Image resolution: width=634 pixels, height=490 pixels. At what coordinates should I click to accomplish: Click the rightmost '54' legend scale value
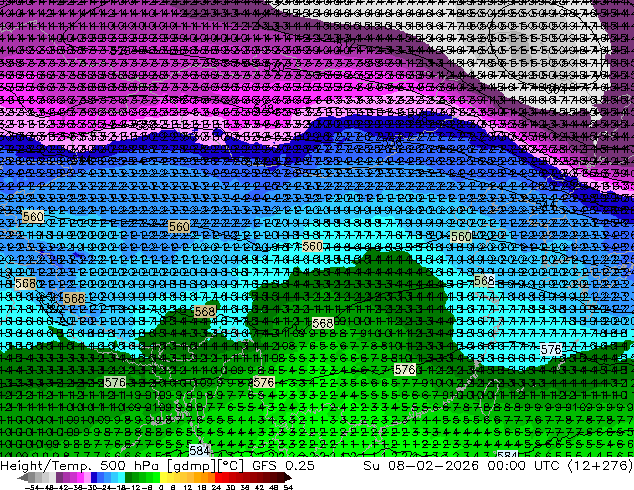pos(288,487)
